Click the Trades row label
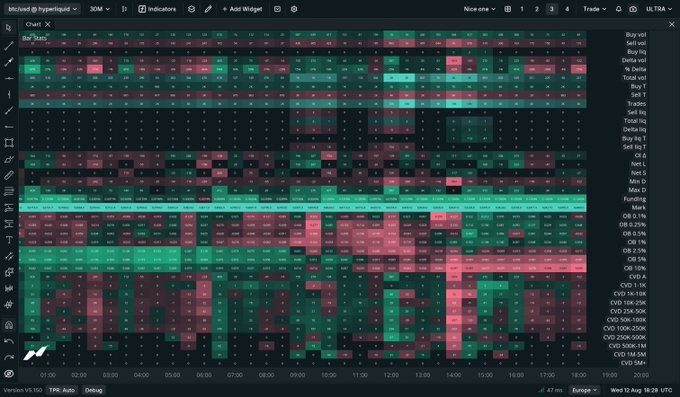 (636, 104)
